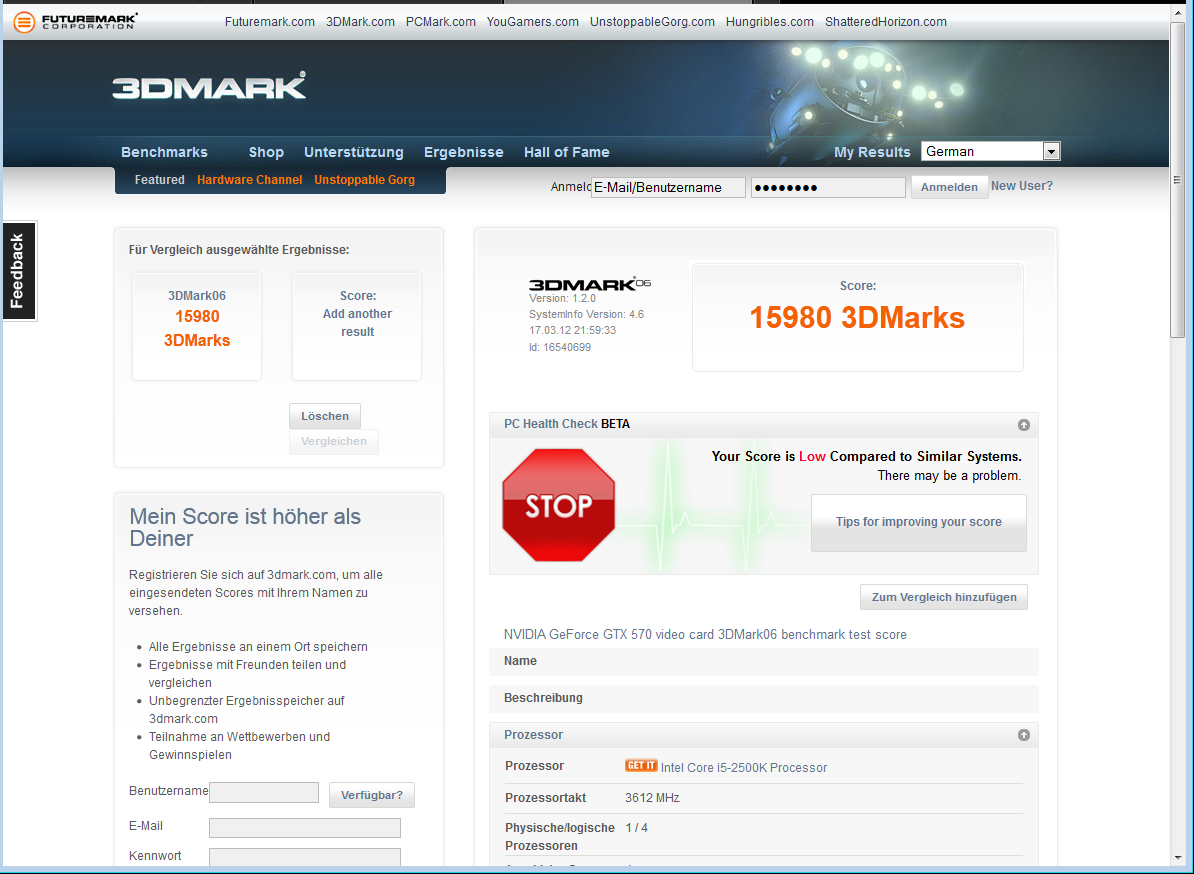
Task: Open the German language dropdown
Action: (990, 152)
